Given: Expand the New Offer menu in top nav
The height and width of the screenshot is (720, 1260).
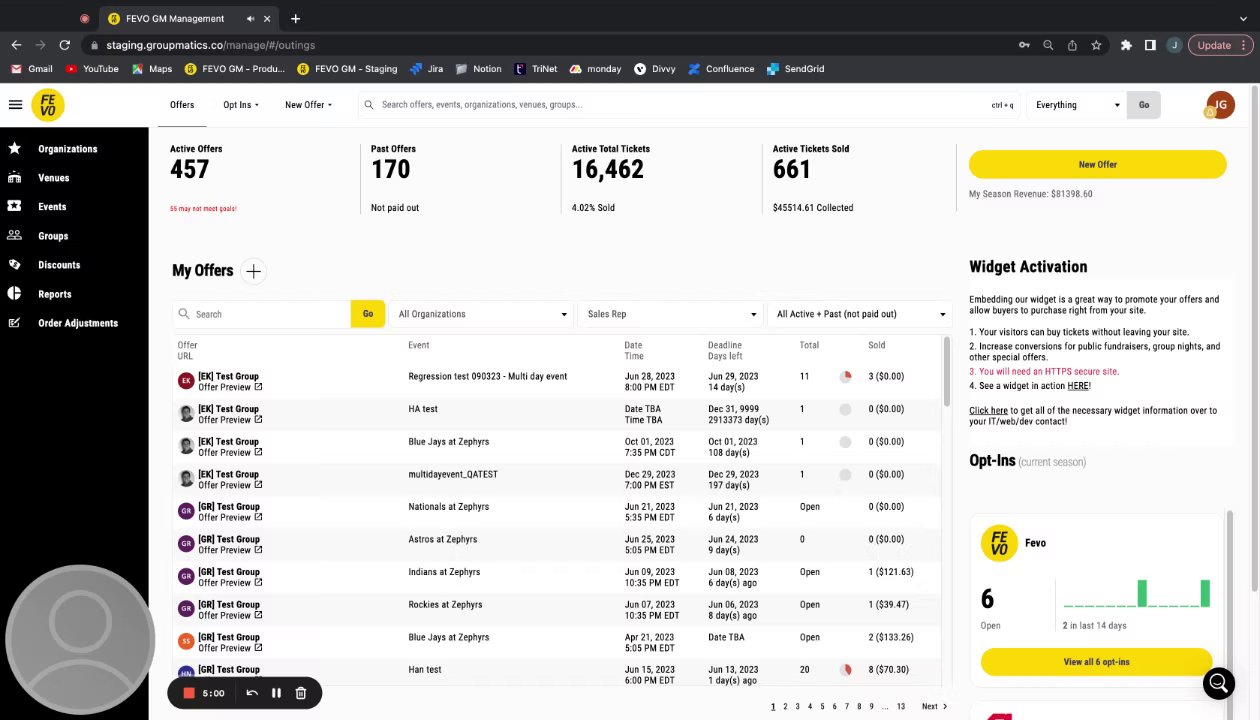Looking at the screenshot, I should 308,105.
